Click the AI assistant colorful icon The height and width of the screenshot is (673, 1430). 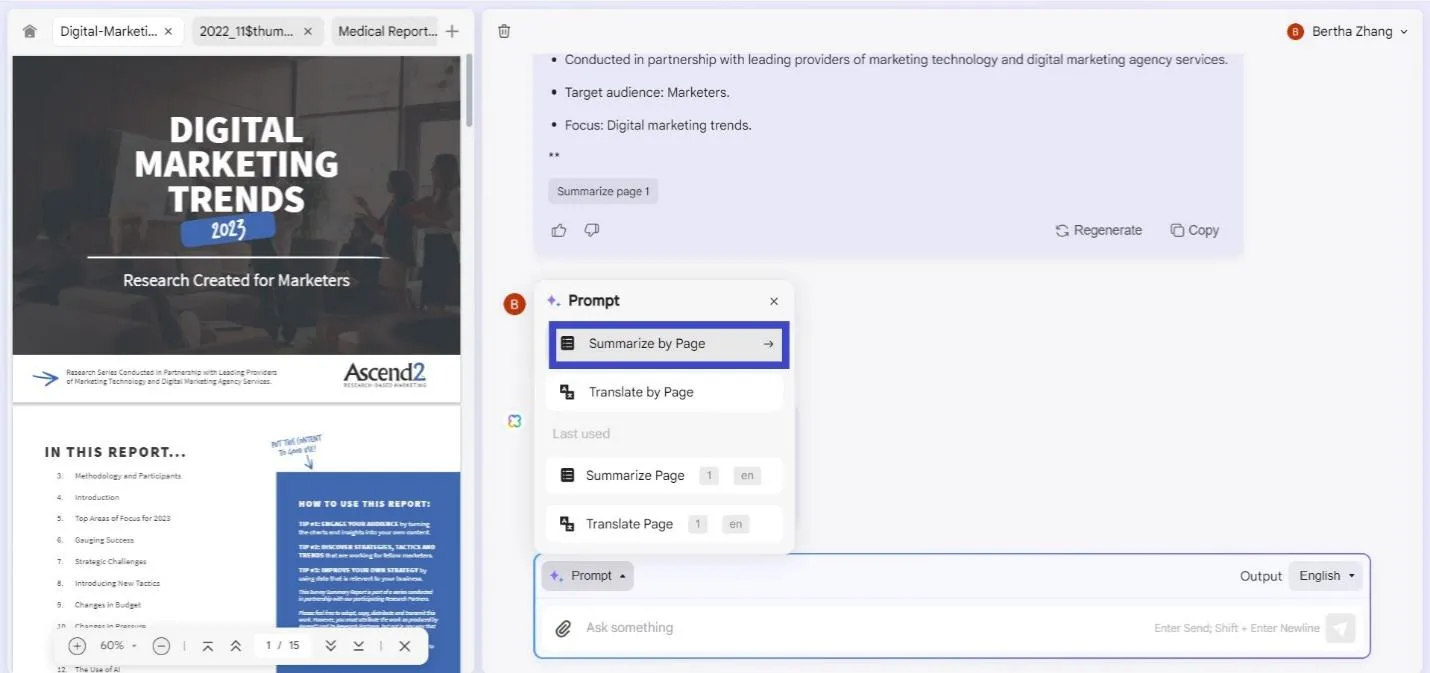coord(514,421)
